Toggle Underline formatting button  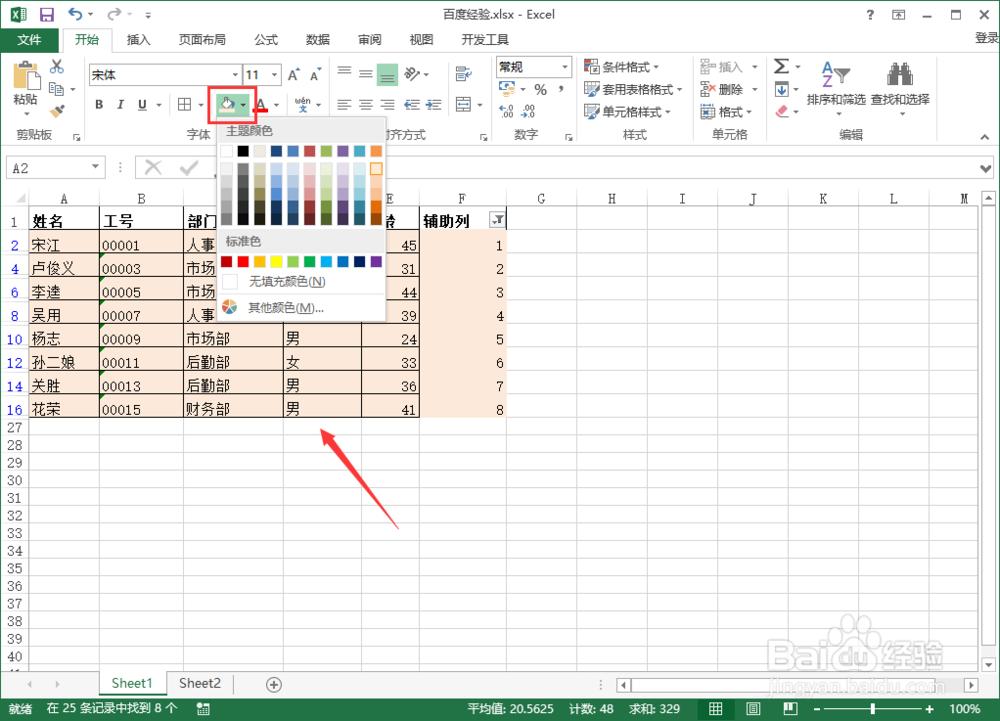pos(142,105)
